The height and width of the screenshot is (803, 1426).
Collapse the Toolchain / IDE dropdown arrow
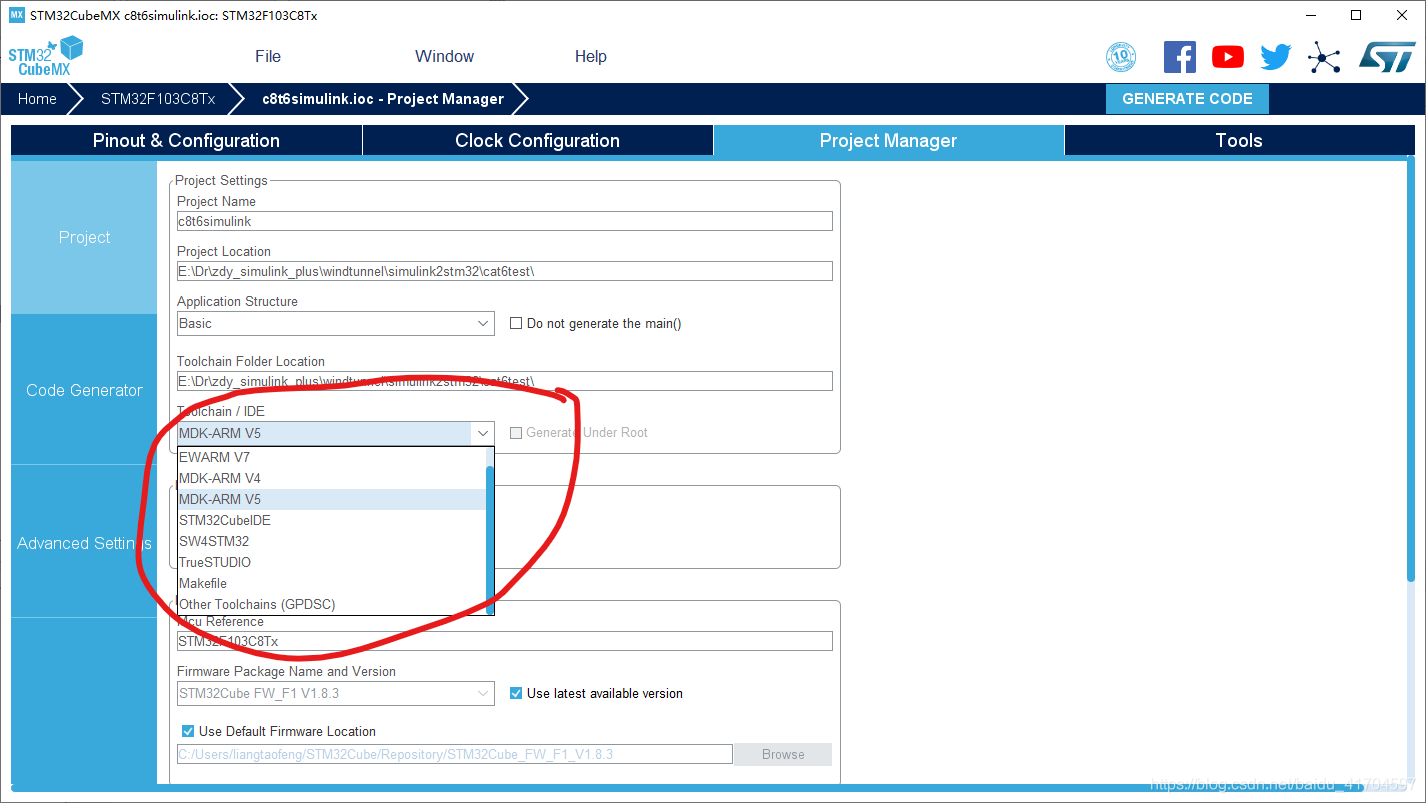pos(483,433)
